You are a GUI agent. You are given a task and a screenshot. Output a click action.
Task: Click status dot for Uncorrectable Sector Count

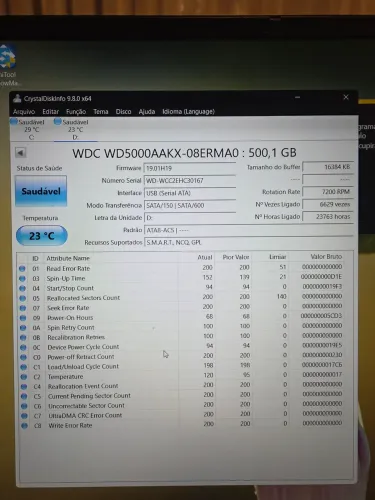[24, 406]
